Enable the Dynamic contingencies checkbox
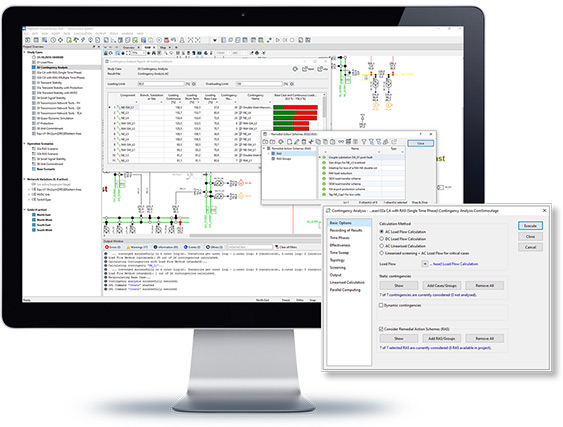Screen dimensions: 563x427 (x=381, y=305)
